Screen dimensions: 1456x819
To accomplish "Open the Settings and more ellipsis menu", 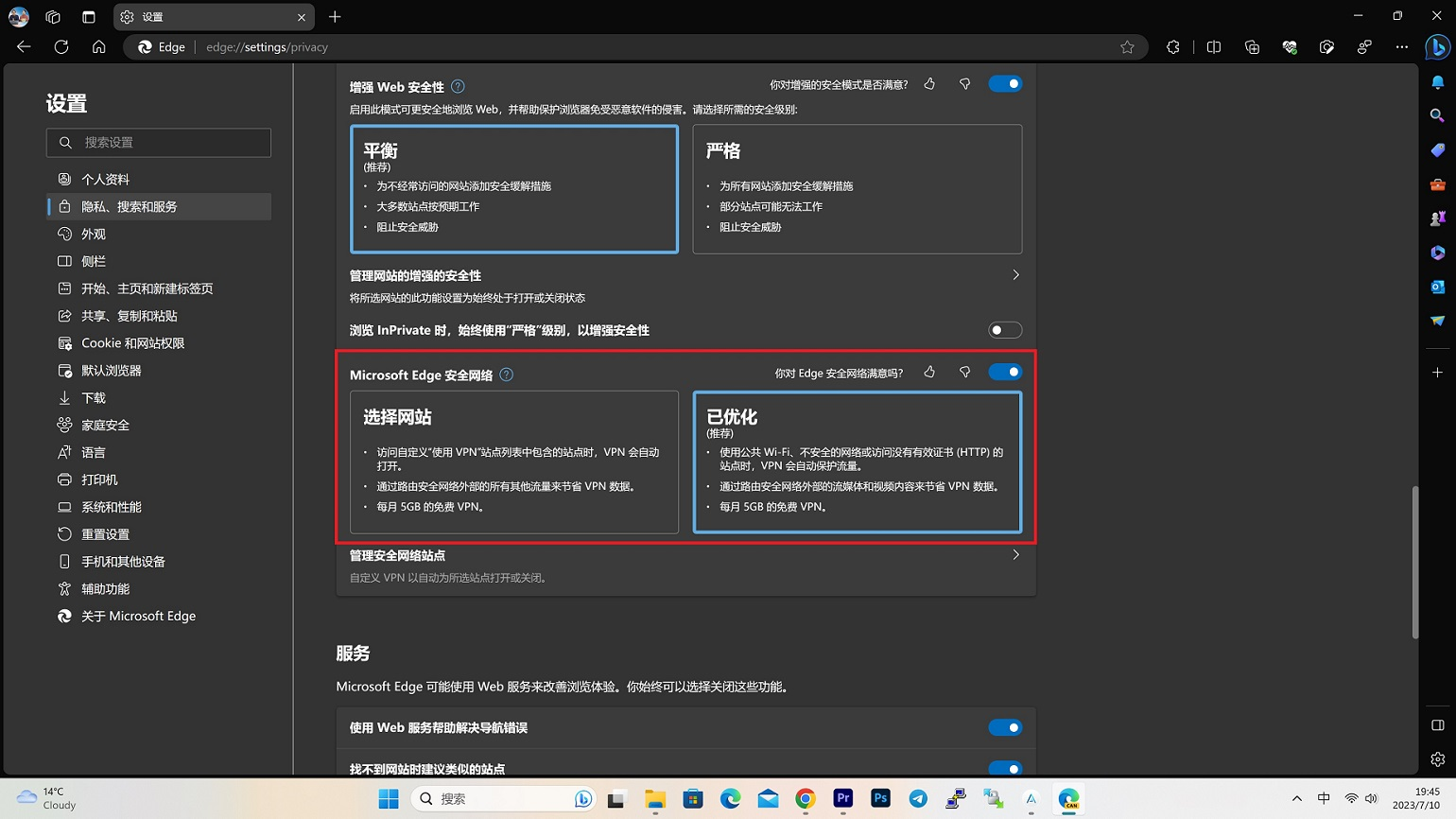I will (x=1402, y=47).
